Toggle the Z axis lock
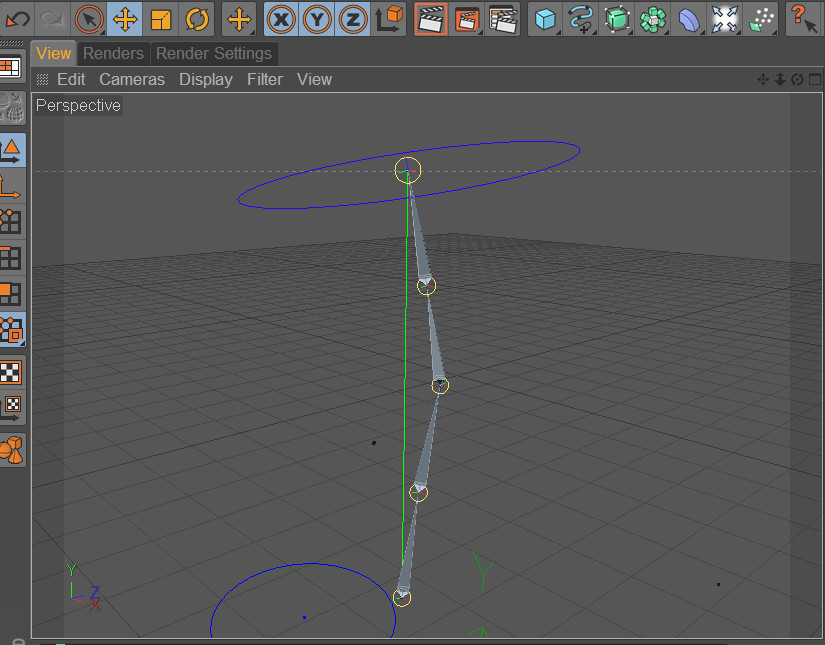The height and width of the screenshot is (645, 825). (352, 19)
